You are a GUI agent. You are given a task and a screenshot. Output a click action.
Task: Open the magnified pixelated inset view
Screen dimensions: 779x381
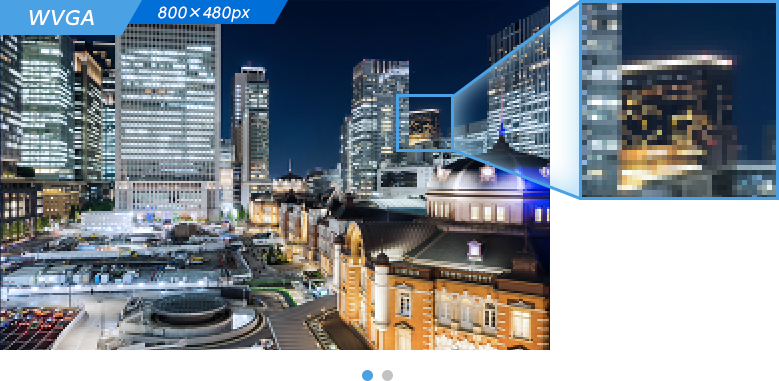point(679,99)
